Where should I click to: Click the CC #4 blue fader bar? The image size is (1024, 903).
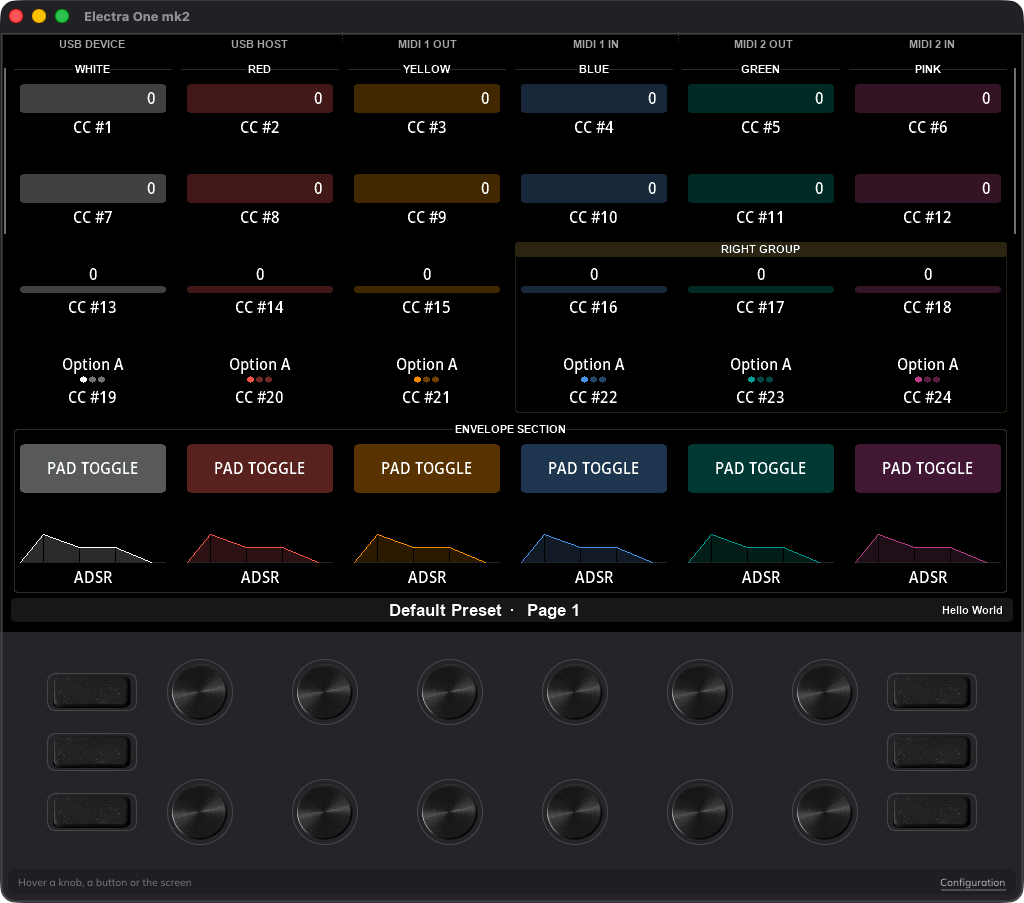594,99
